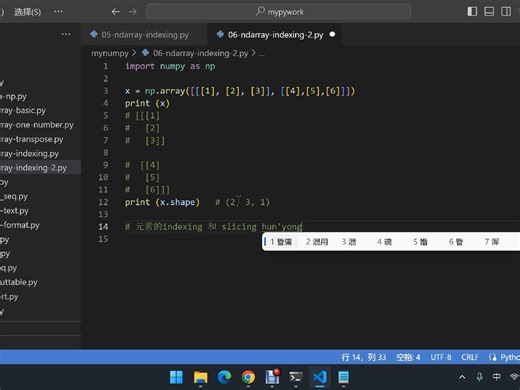Choose IME candidate 2 混用
The width and height of the screenshot is (520, 390).
point(317,242)
